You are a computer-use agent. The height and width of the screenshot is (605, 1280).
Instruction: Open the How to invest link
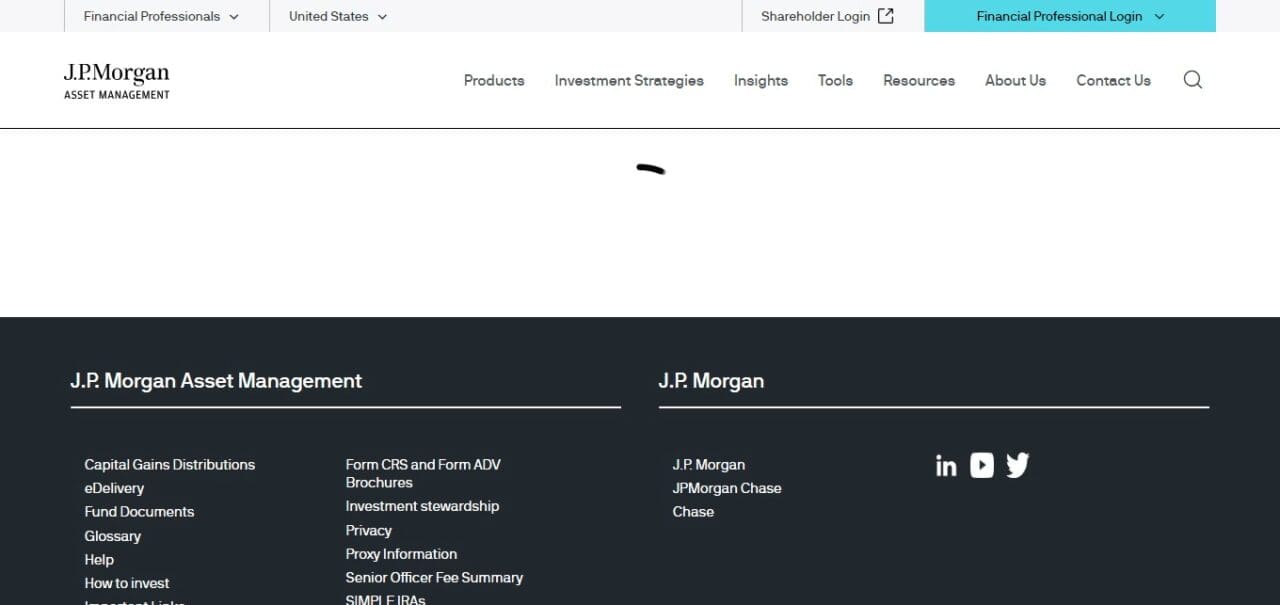pyautogui.click(x=127, y=583)
